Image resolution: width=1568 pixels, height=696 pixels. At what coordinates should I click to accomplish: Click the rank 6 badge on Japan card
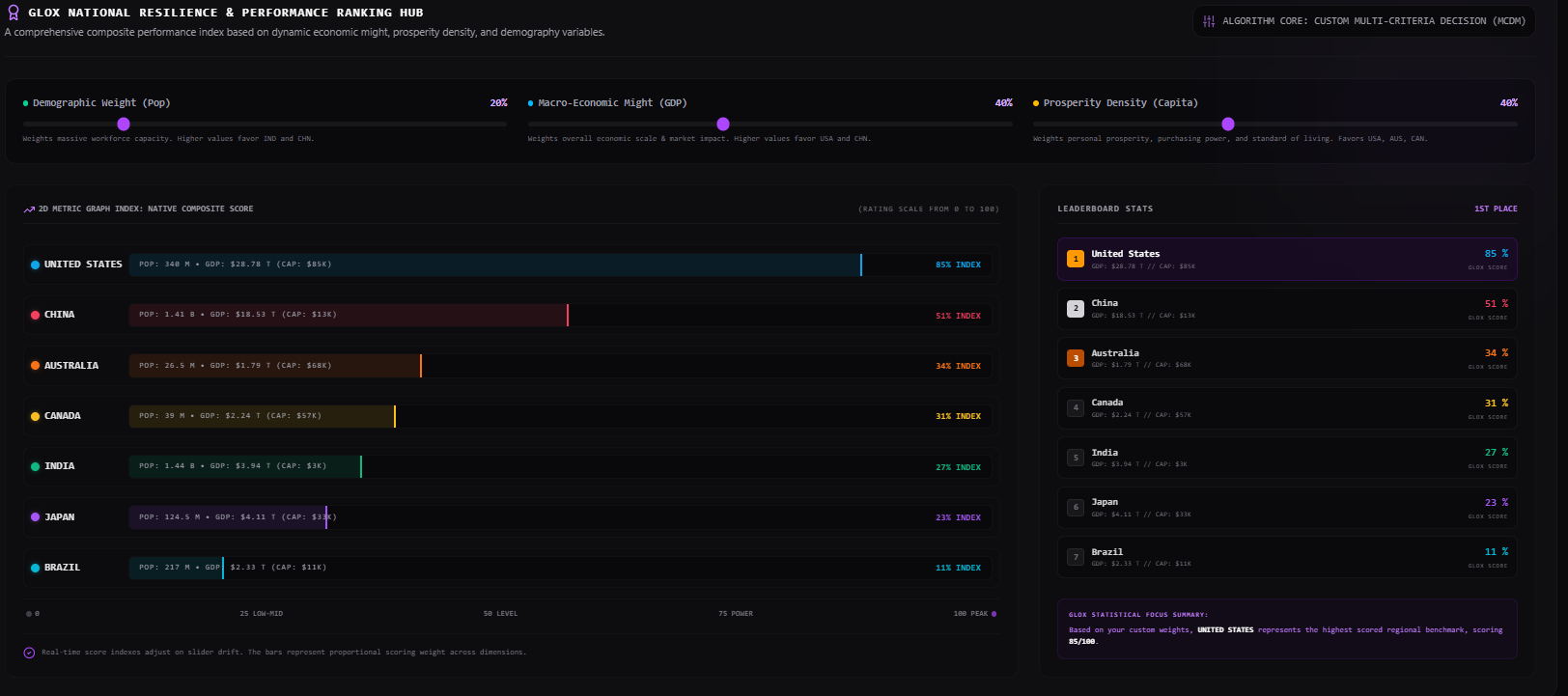coord(1076,507)
